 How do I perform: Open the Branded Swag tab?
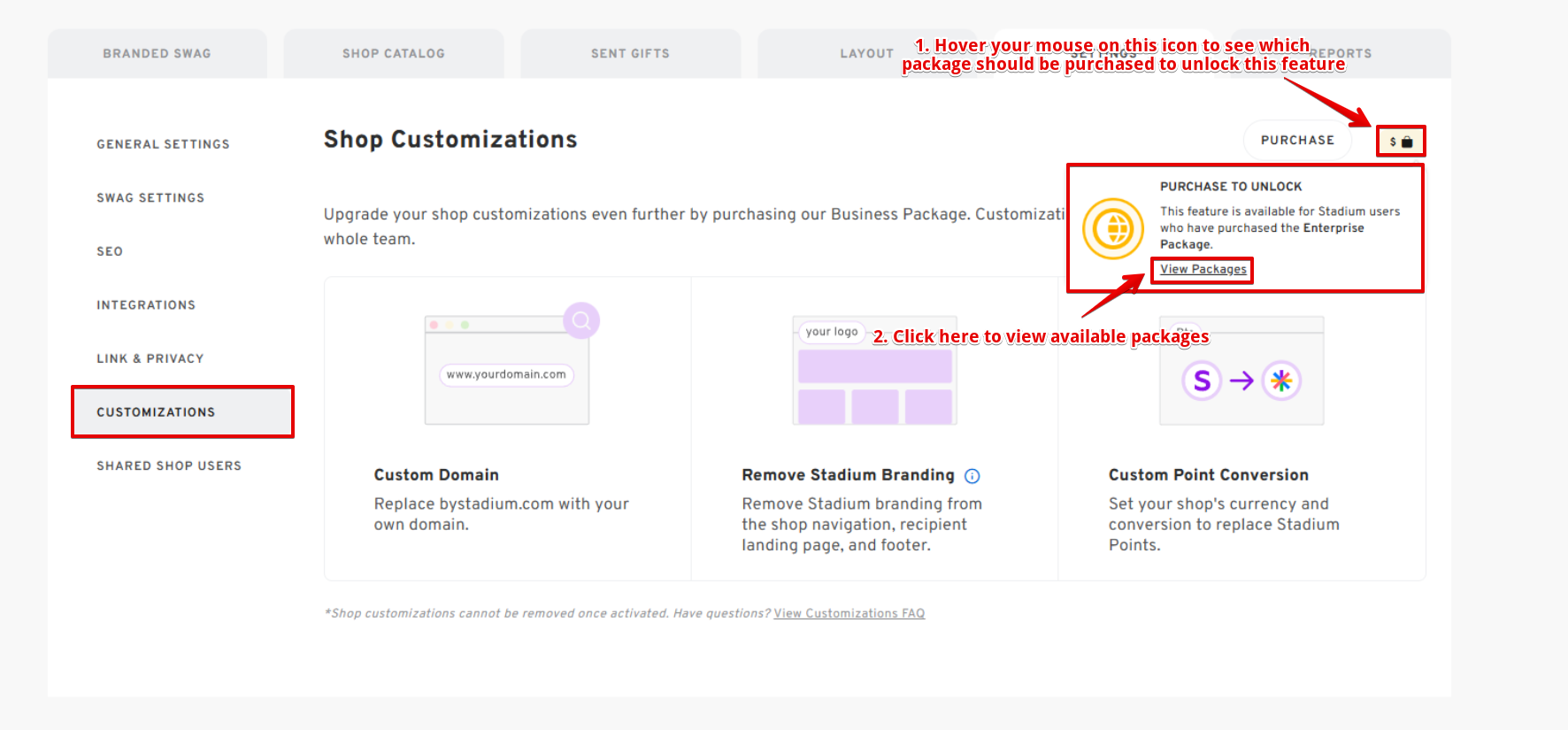point(157,54)
